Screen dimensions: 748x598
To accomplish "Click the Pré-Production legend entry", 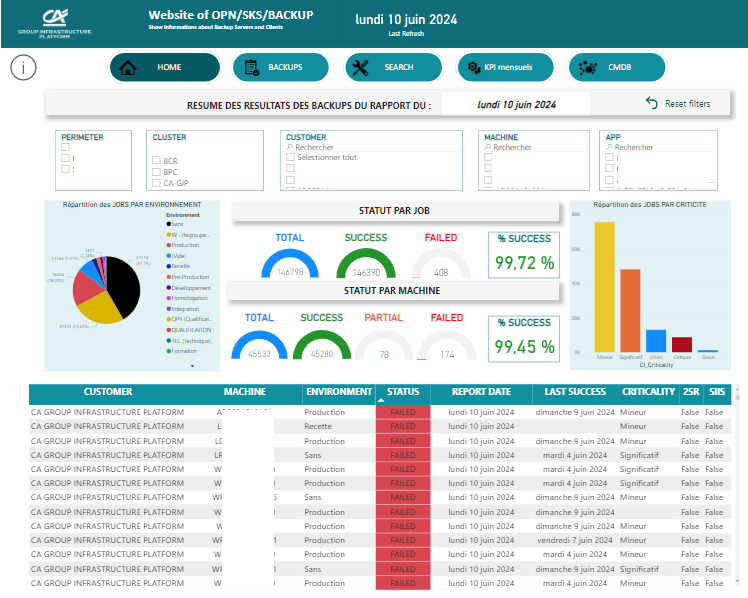I will 187,277.
